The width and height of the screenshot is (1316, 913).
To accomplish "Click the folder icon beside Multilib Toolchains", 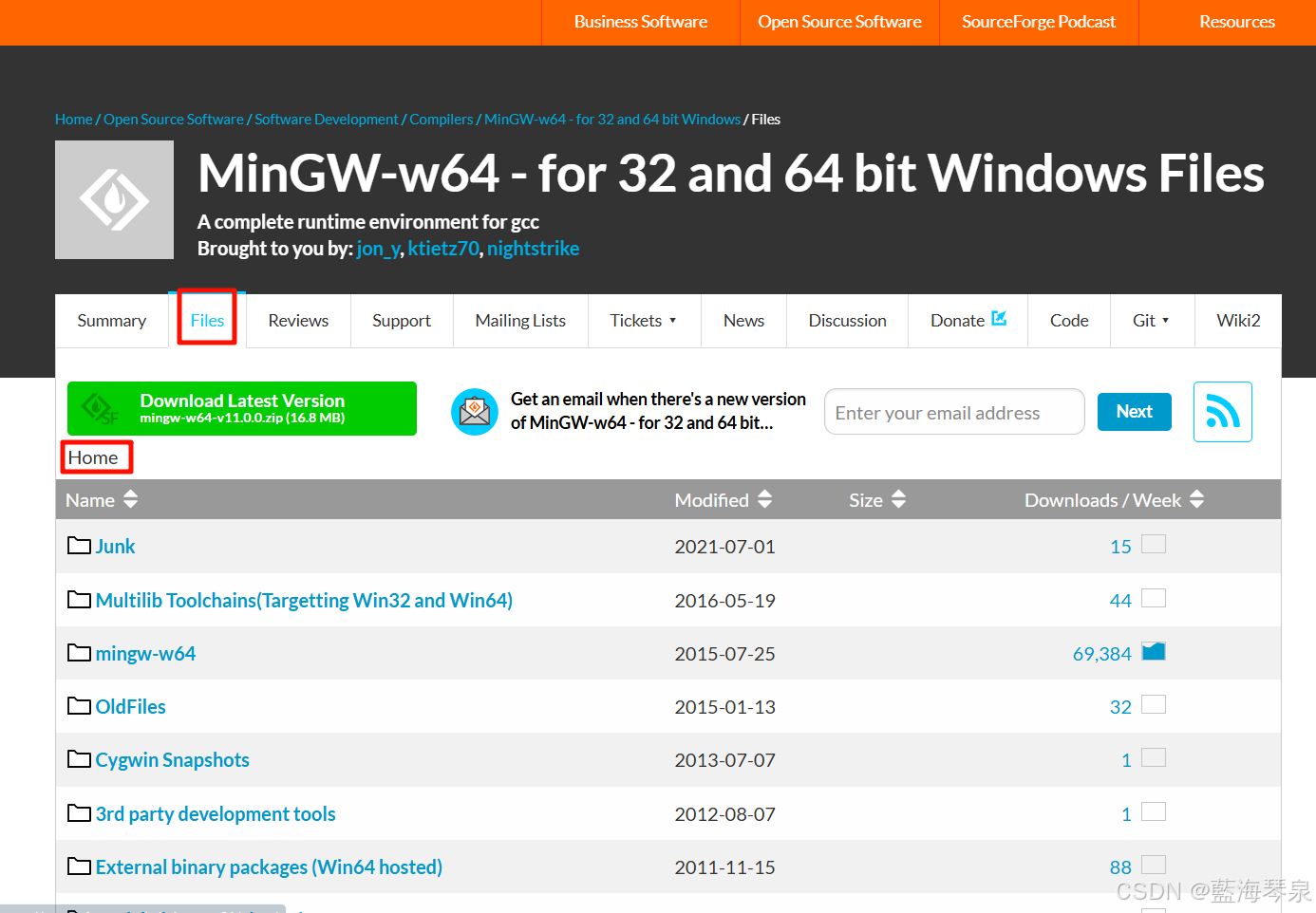I will 80,600.
